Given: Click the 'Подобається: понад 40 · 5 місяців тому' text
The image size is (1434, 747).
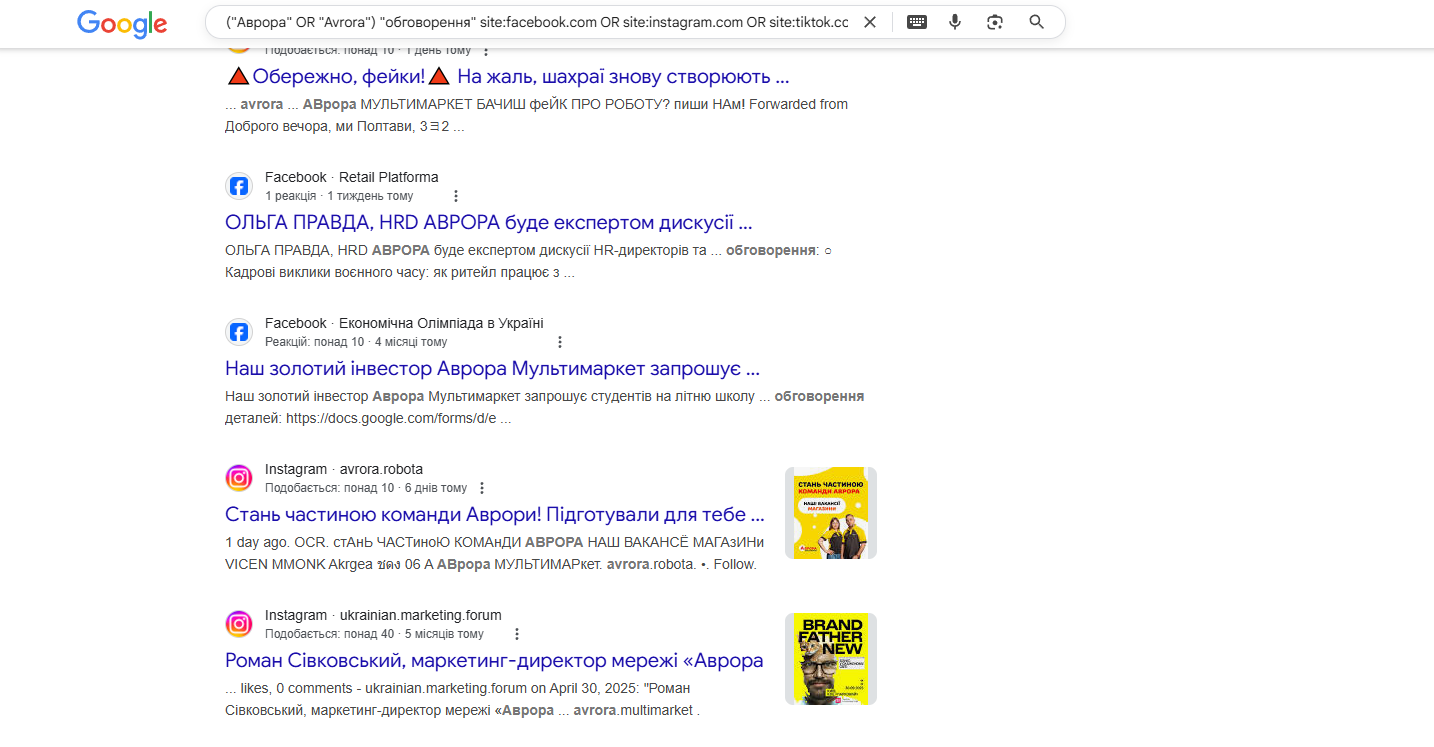Looking at the screenshot, I should click(374, 634).
